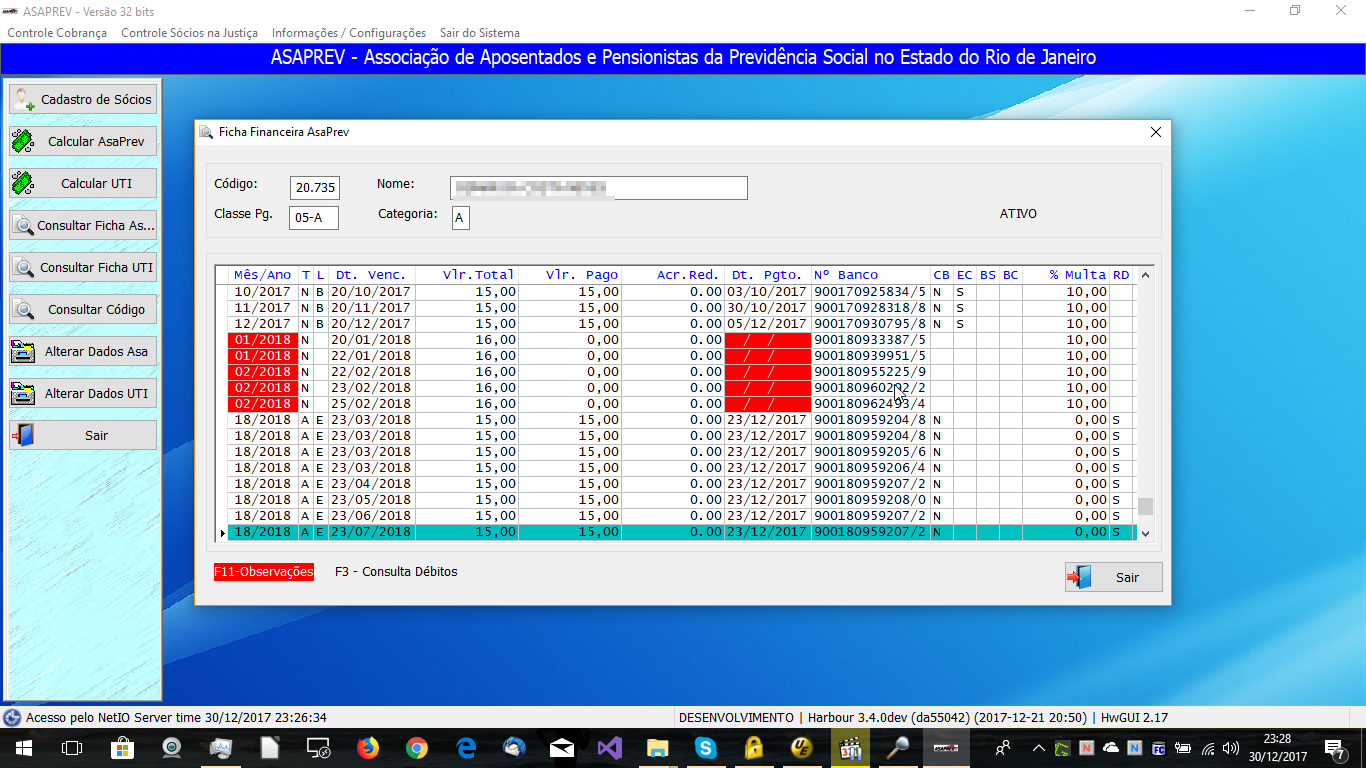Viewport: 1366px width, 768px height.
Task: Click the Consultar Ficha UTI magnifier icon
Action: (24, 268)
